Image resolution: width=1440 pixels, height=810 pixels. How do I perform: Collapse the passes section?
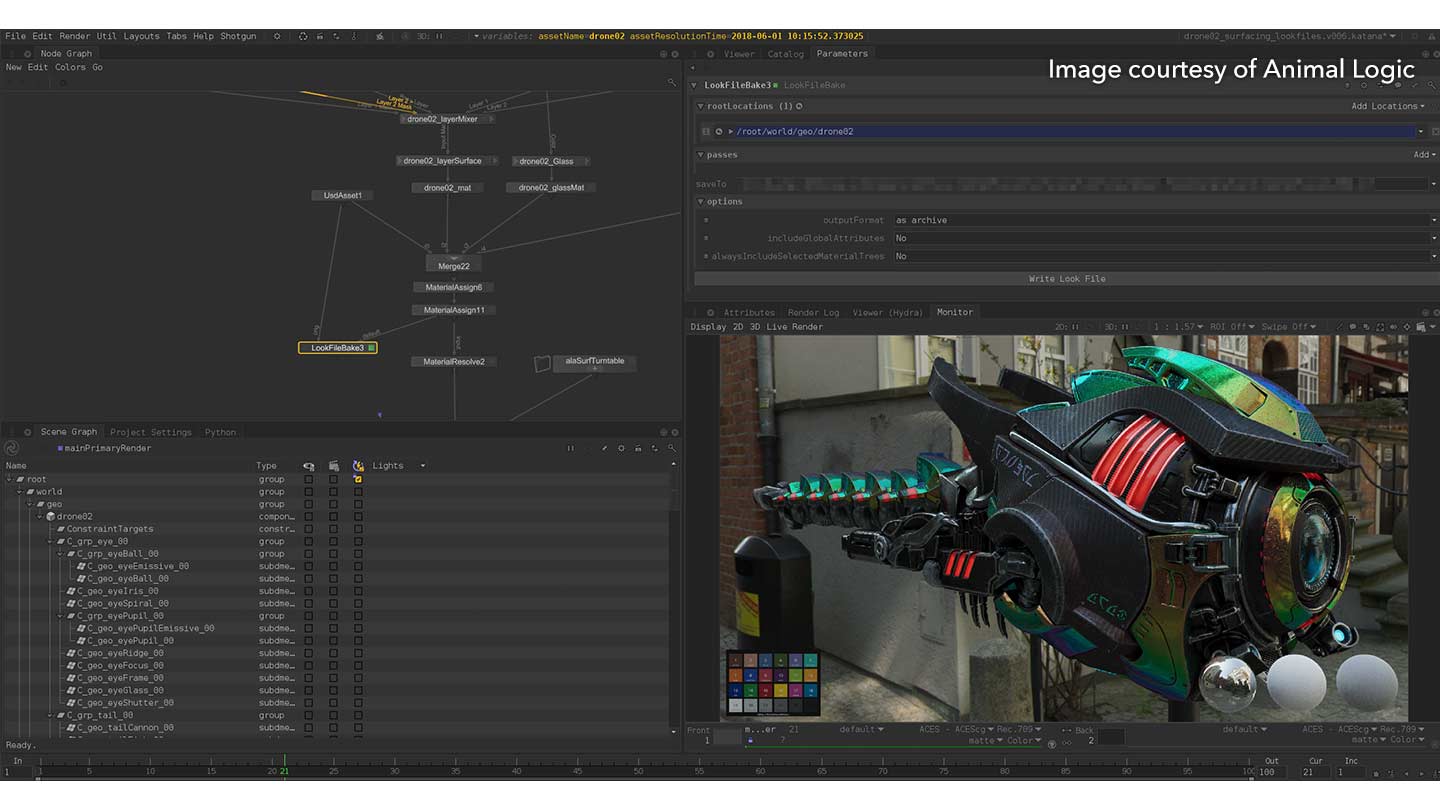click(x=701, y=155)
